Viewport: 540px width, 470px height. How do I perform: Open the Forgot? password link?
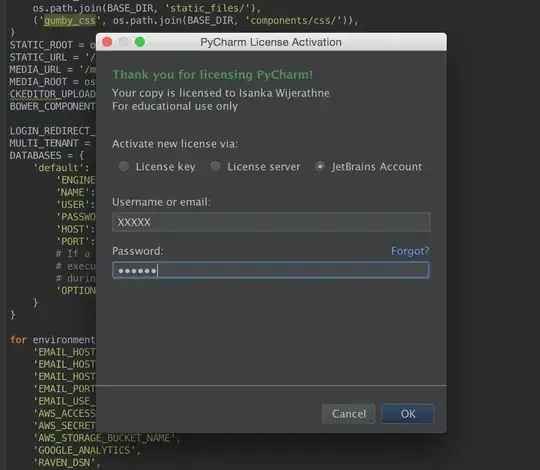click(x=410, y=251)
